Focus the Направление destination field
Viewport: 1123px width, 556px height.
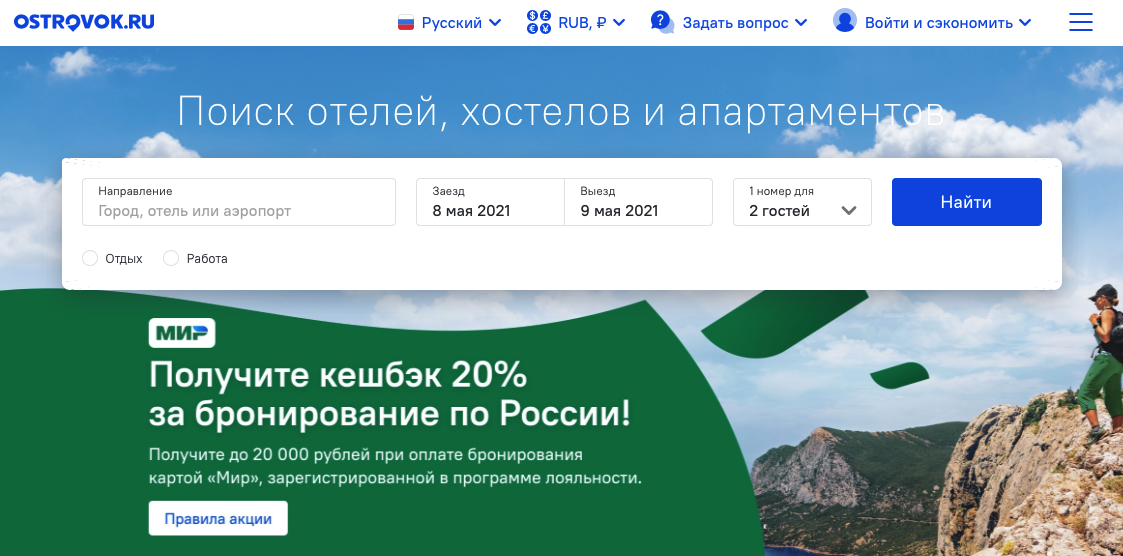tap(238, 202)
